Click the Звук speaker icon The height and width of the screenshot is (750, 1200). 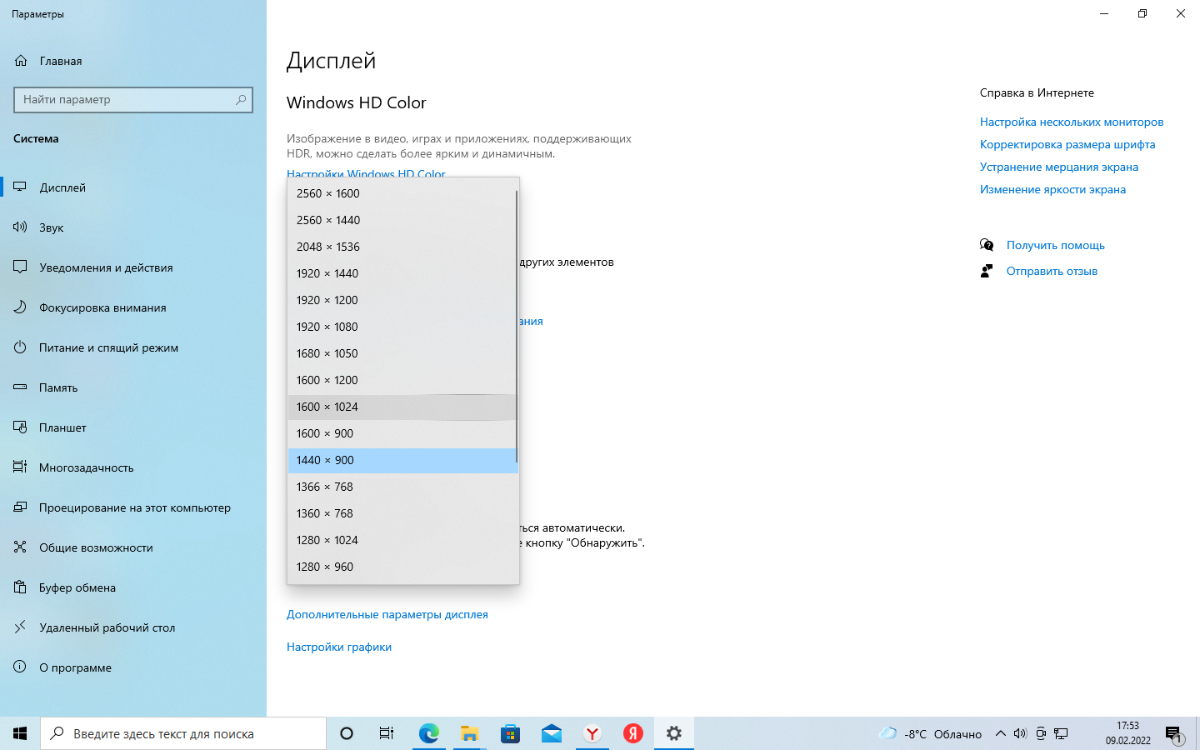pyautogui.click(x=20, y=228)
